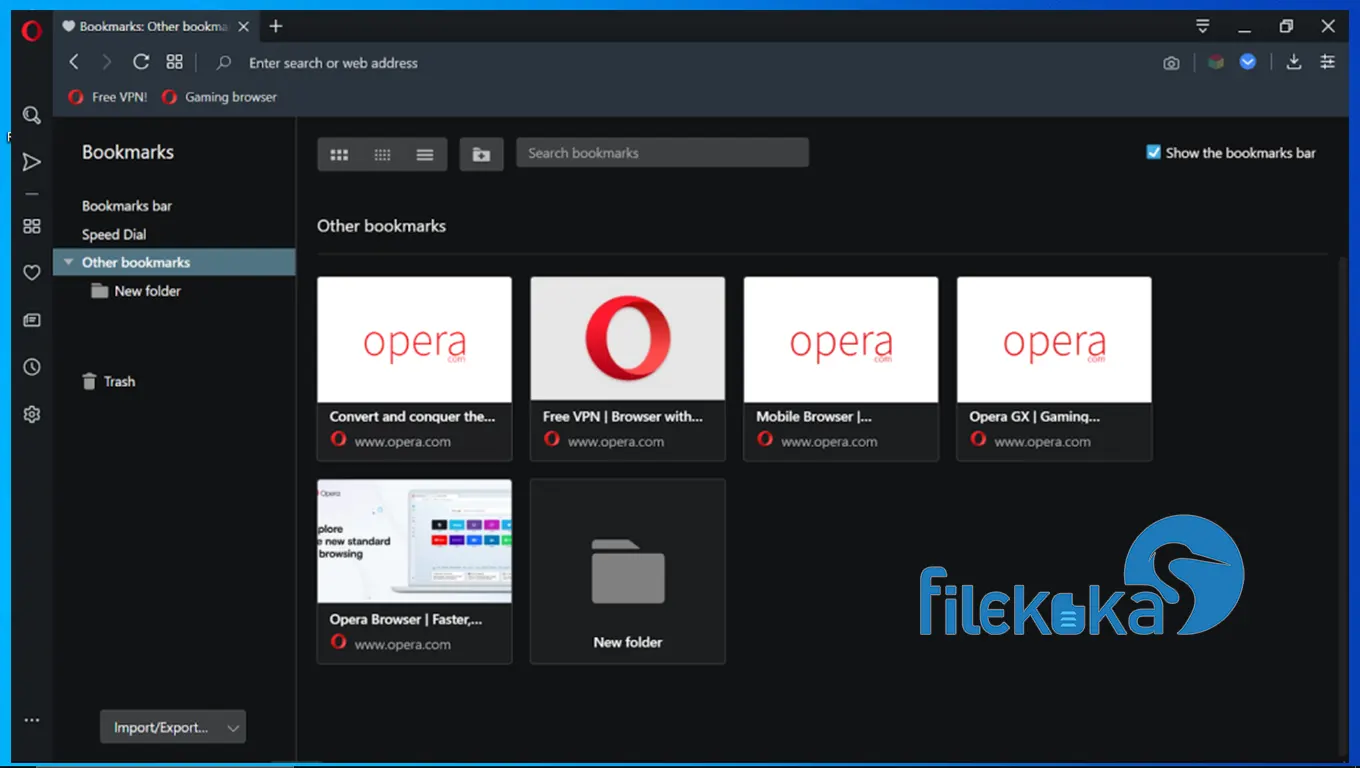Open Settings via sidebar gear icon
The height and width of the screenshot is (768, 1360).
pos(32,414)
